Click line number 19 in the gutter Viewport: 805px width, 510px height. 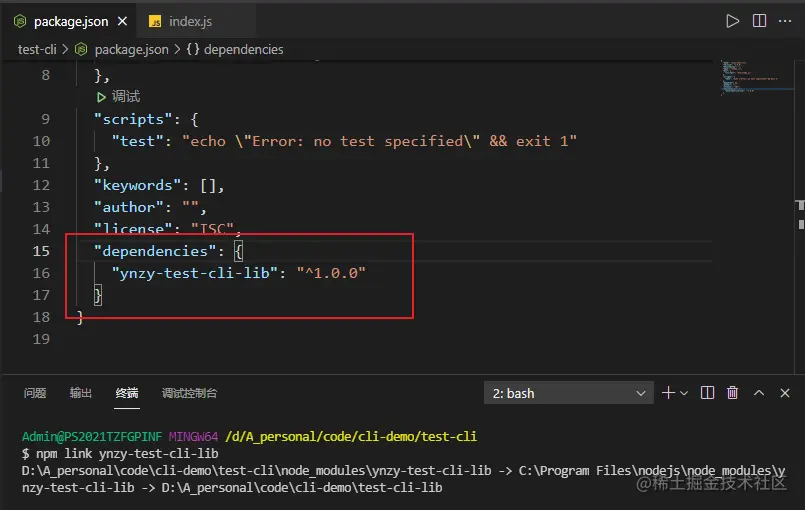pyautogui.click(x=42, y=339)
